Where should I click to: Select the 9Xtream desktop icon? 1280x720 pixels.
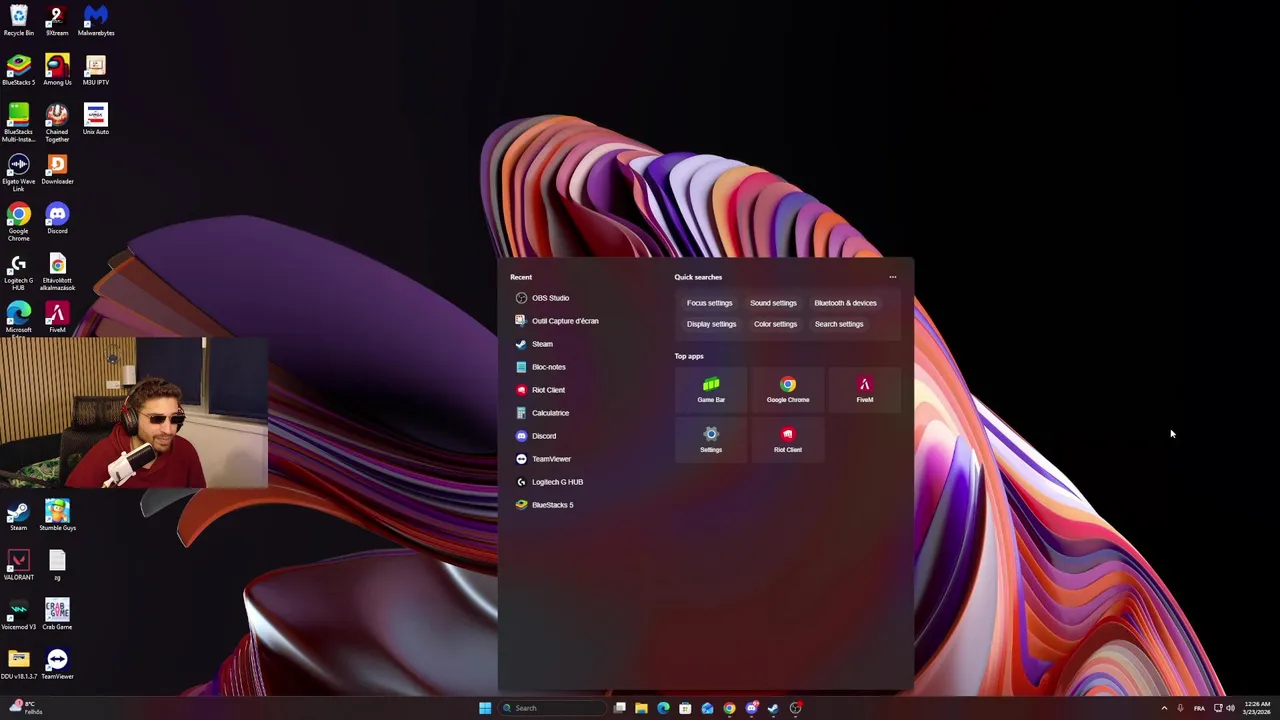pos(57,21)
